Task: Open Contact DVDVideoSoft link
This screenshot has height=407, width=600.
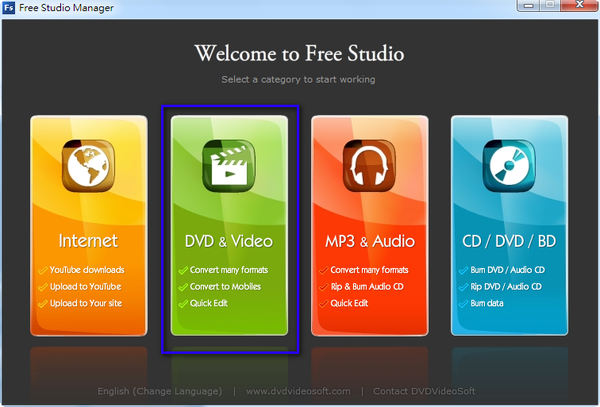Action: click(x=424, y=391)
